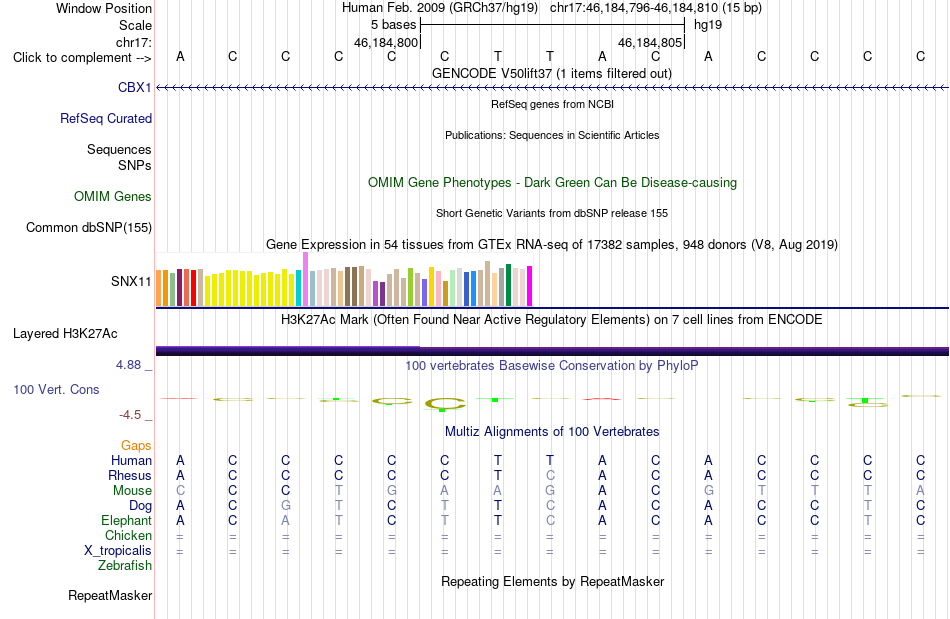950x619 pixels.
Task: Click 'Repeating Elements by RepeatMasker' title
Action: 552,581
